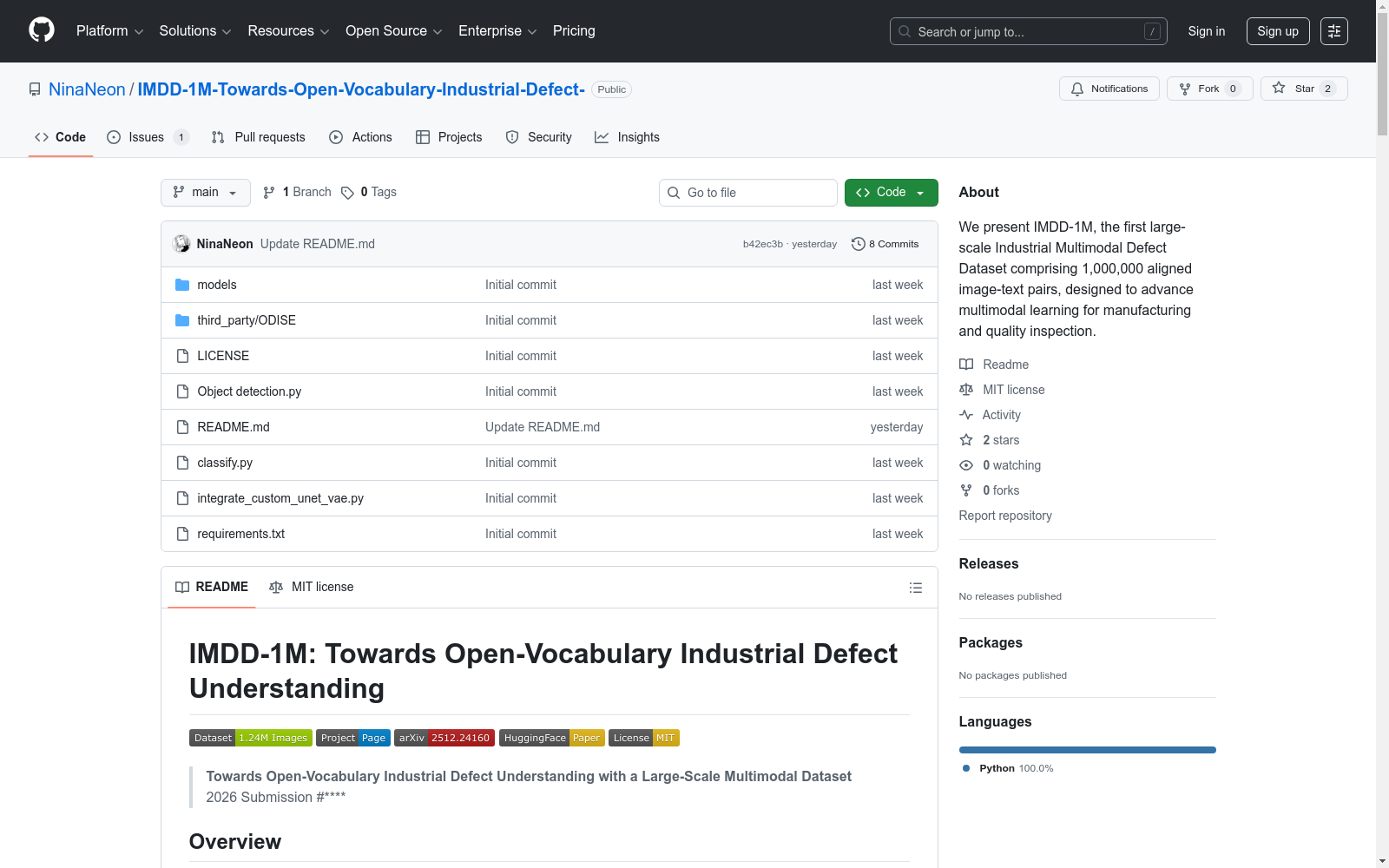Click the classify.py file icon

pos(182,463)
